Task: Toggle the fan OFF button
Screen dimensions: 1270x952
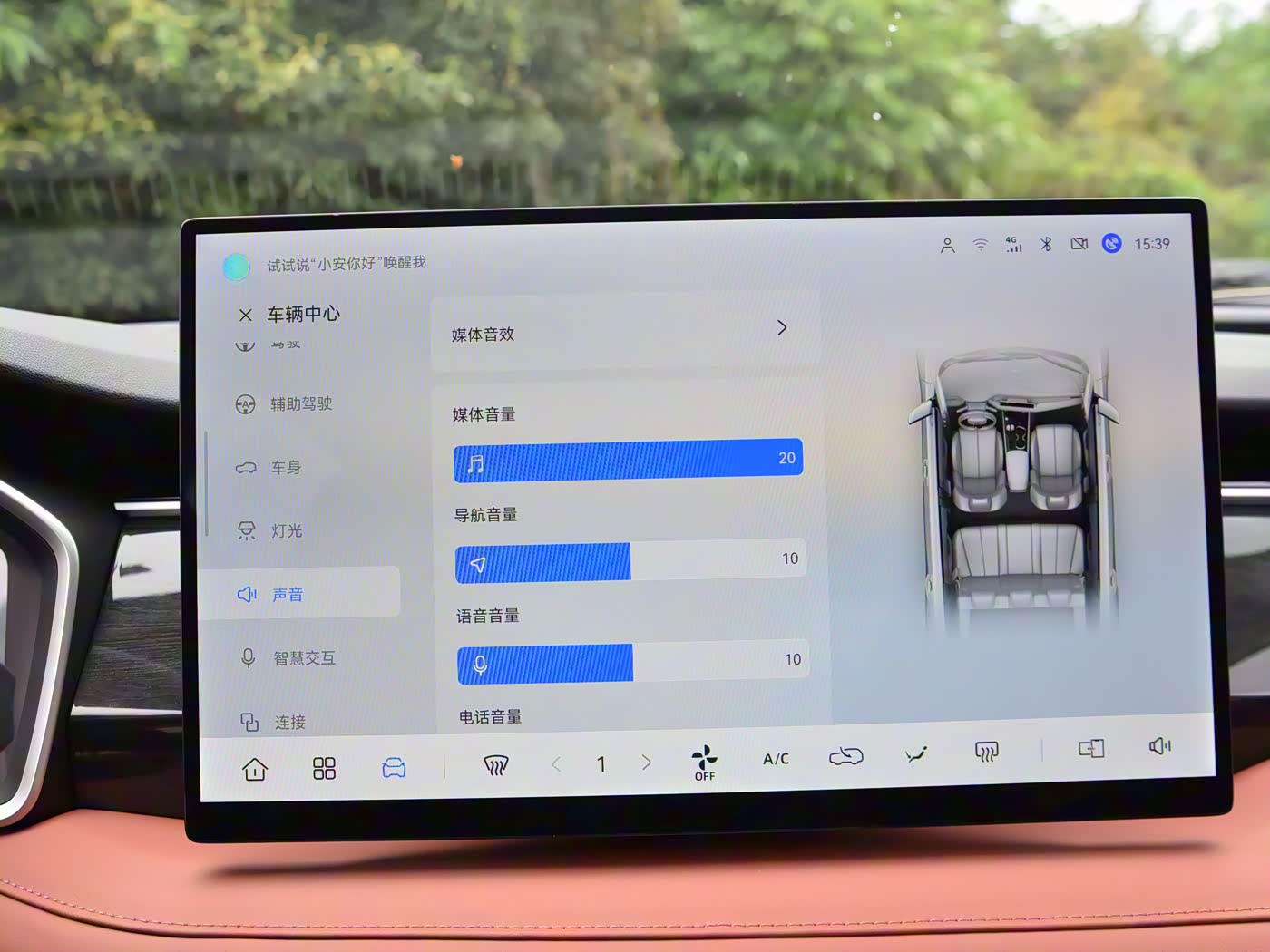Action: point(704,763)
